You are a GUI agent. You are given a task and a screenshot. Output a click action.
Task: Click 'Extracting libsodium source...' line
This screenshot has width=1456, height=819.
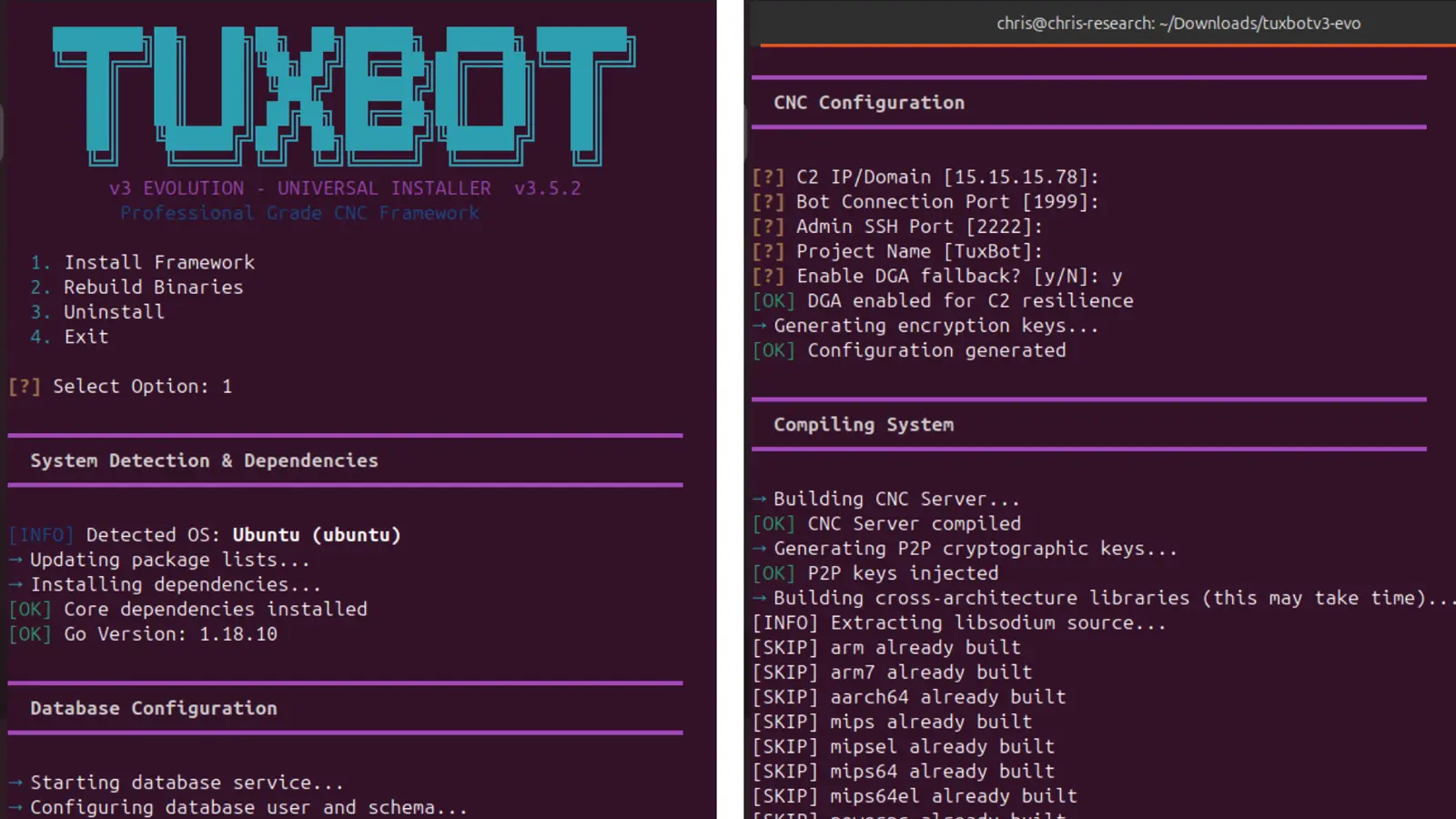coord(959,622)
